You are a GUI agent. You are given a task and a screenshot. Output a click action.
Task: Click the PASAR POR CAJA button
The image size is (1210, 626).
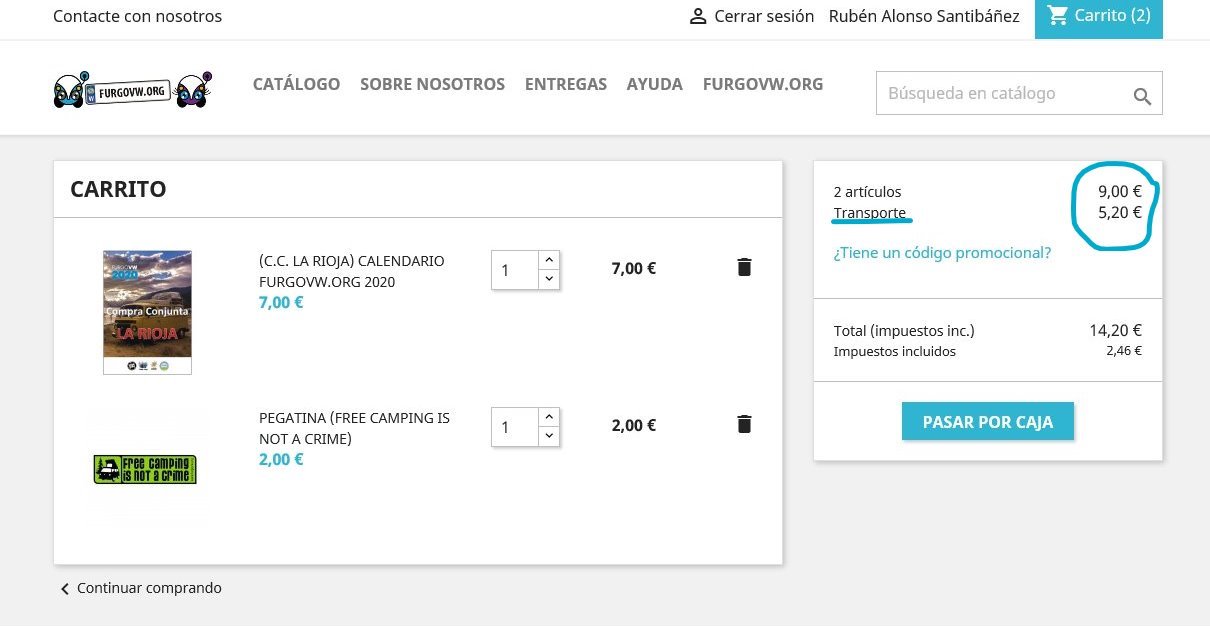[988, 421]
